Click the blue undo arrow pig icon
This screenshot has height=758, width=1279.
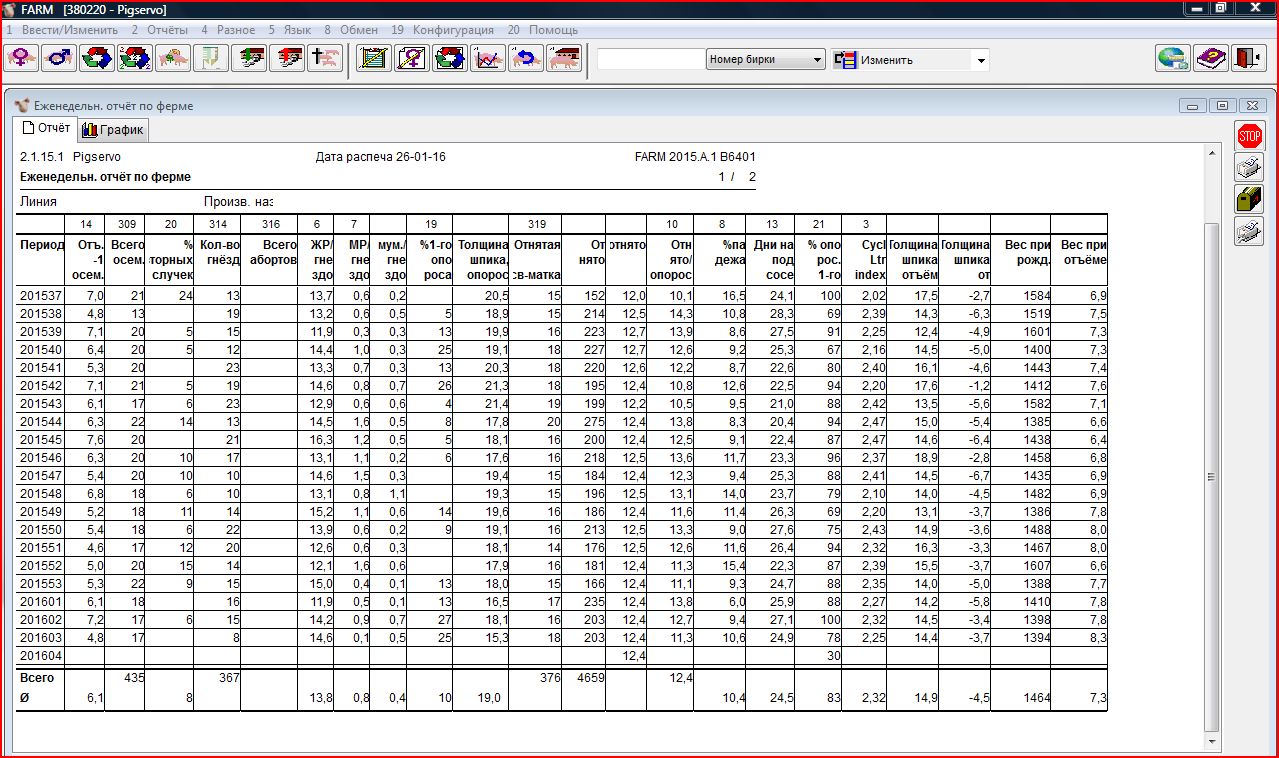[526, 58]
